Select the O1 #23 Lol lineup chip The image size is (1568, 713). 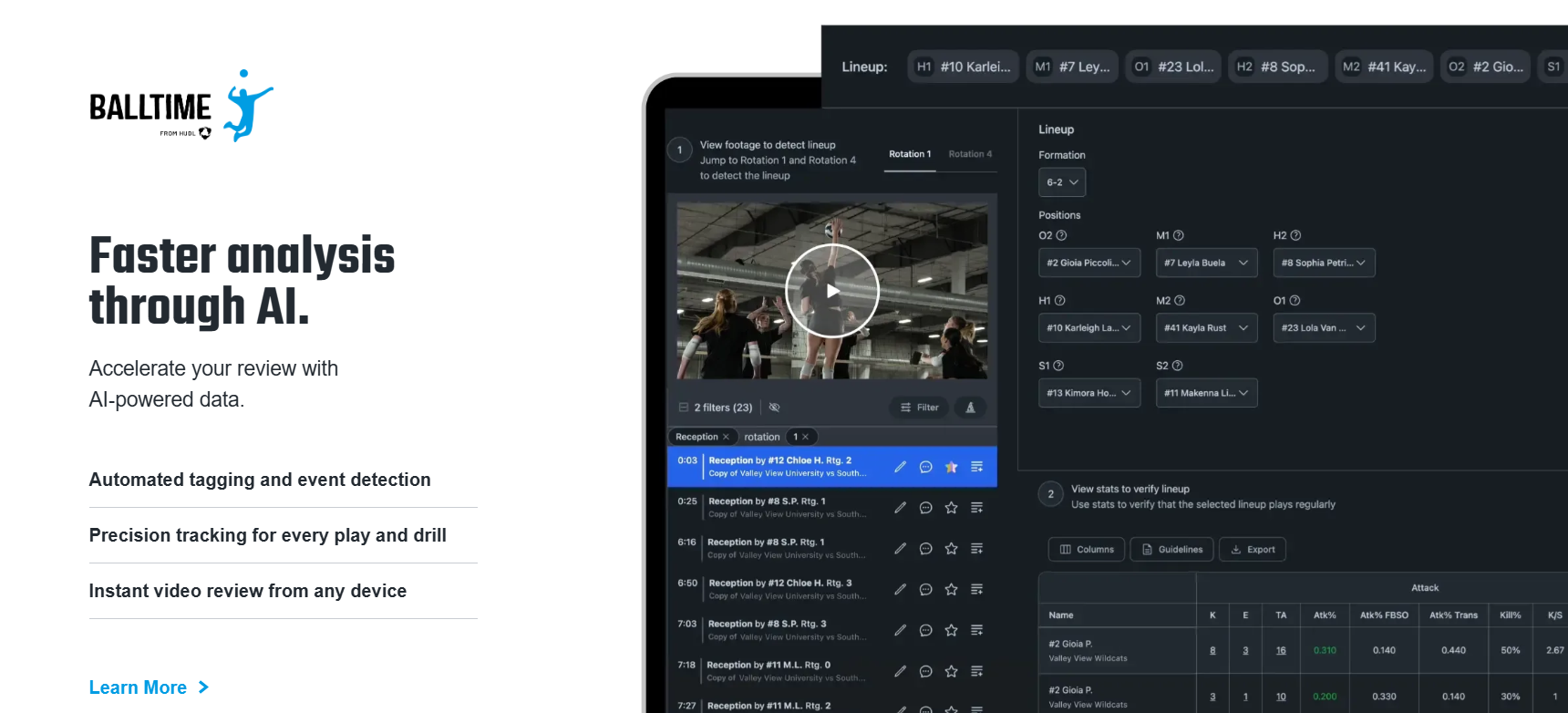1173,67
